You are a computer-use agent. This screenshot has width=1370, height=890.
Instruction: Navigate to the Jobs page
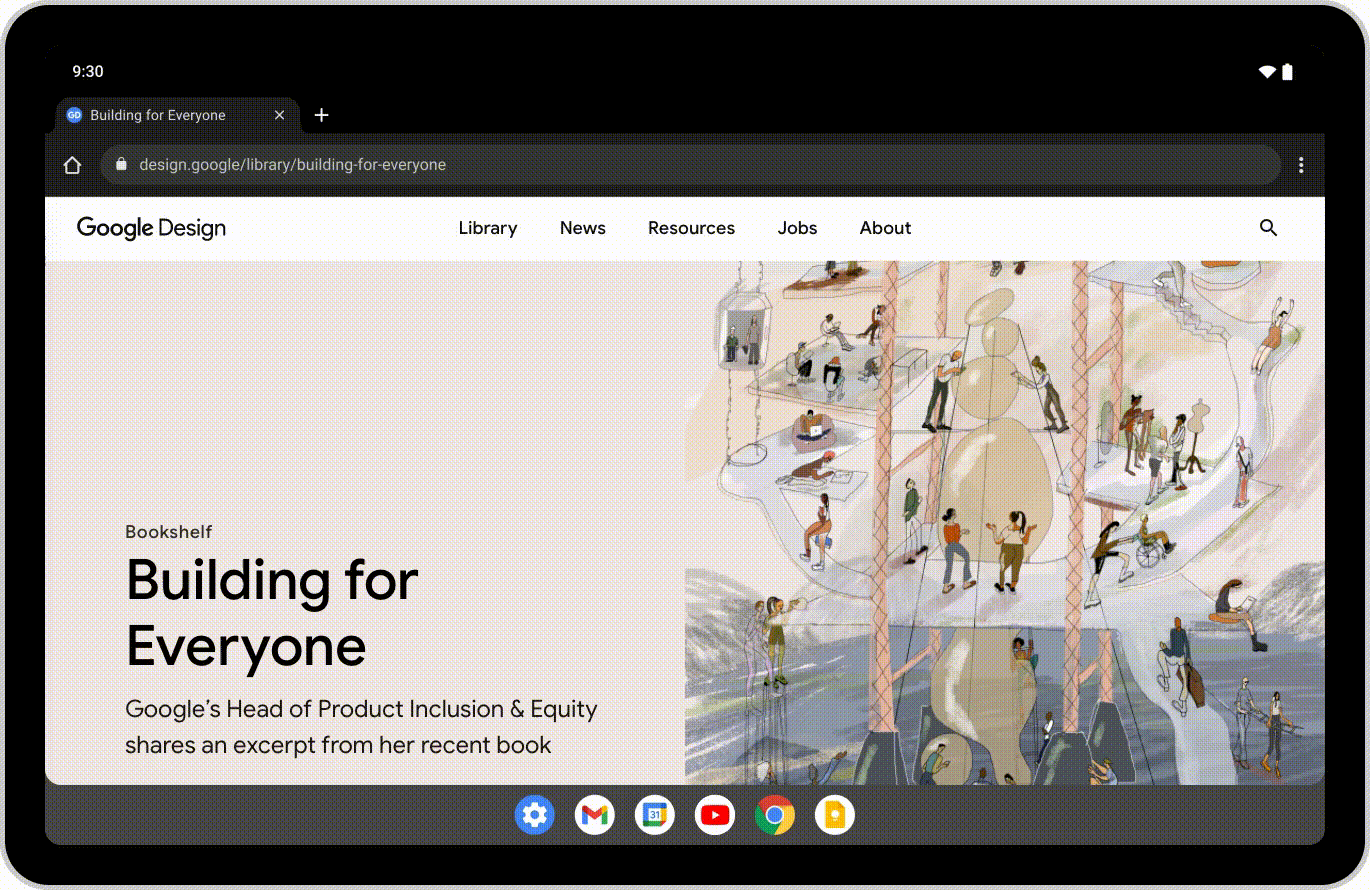pos(798,228)
